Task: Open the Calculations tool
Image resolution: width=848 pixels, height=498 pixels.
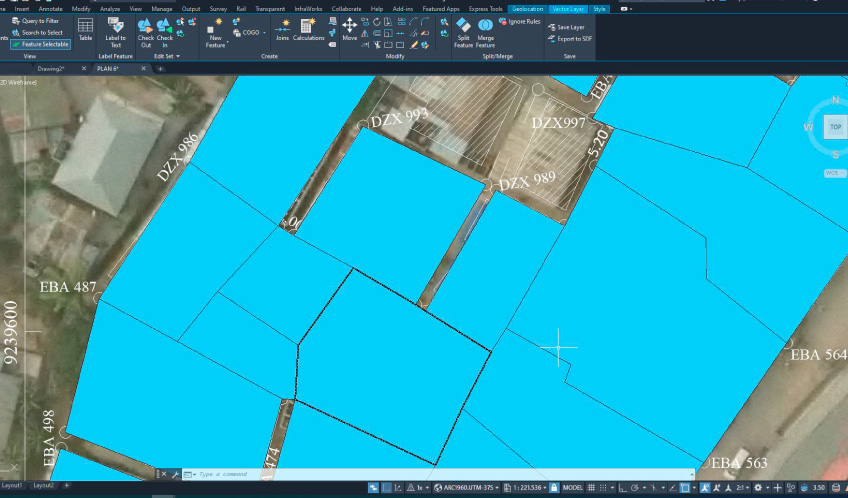Action: 308,28
